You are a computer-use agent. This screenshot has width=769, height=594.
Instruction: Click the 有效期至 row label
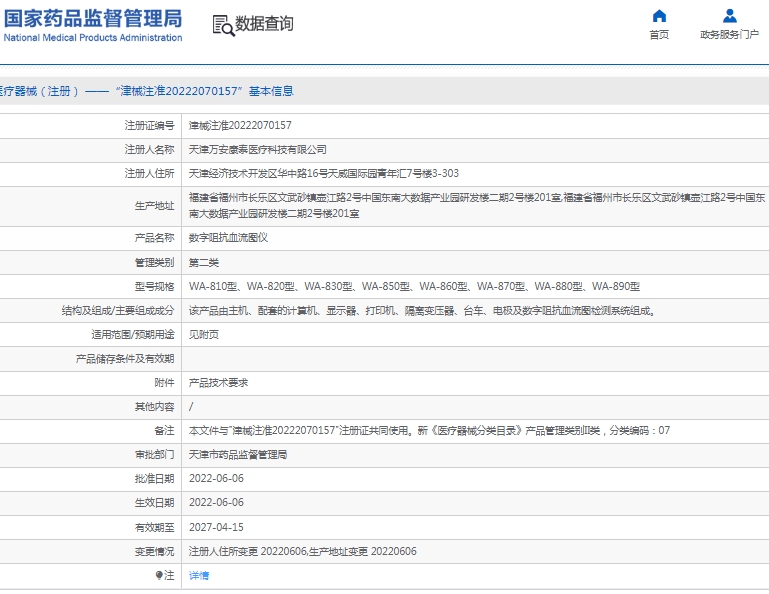154,527
